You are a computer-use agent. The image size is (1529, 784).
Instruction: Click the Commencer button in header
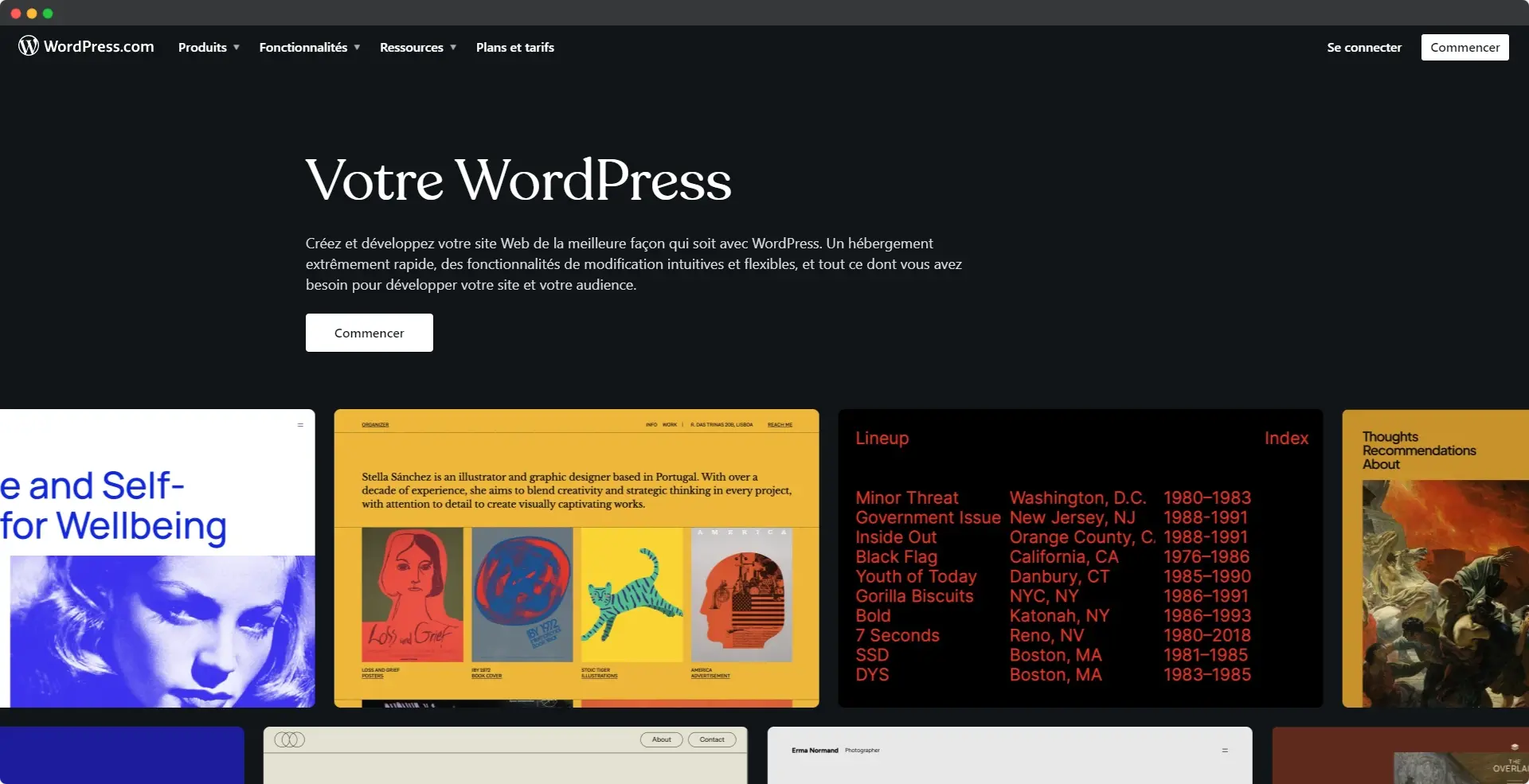point(1464,47)
